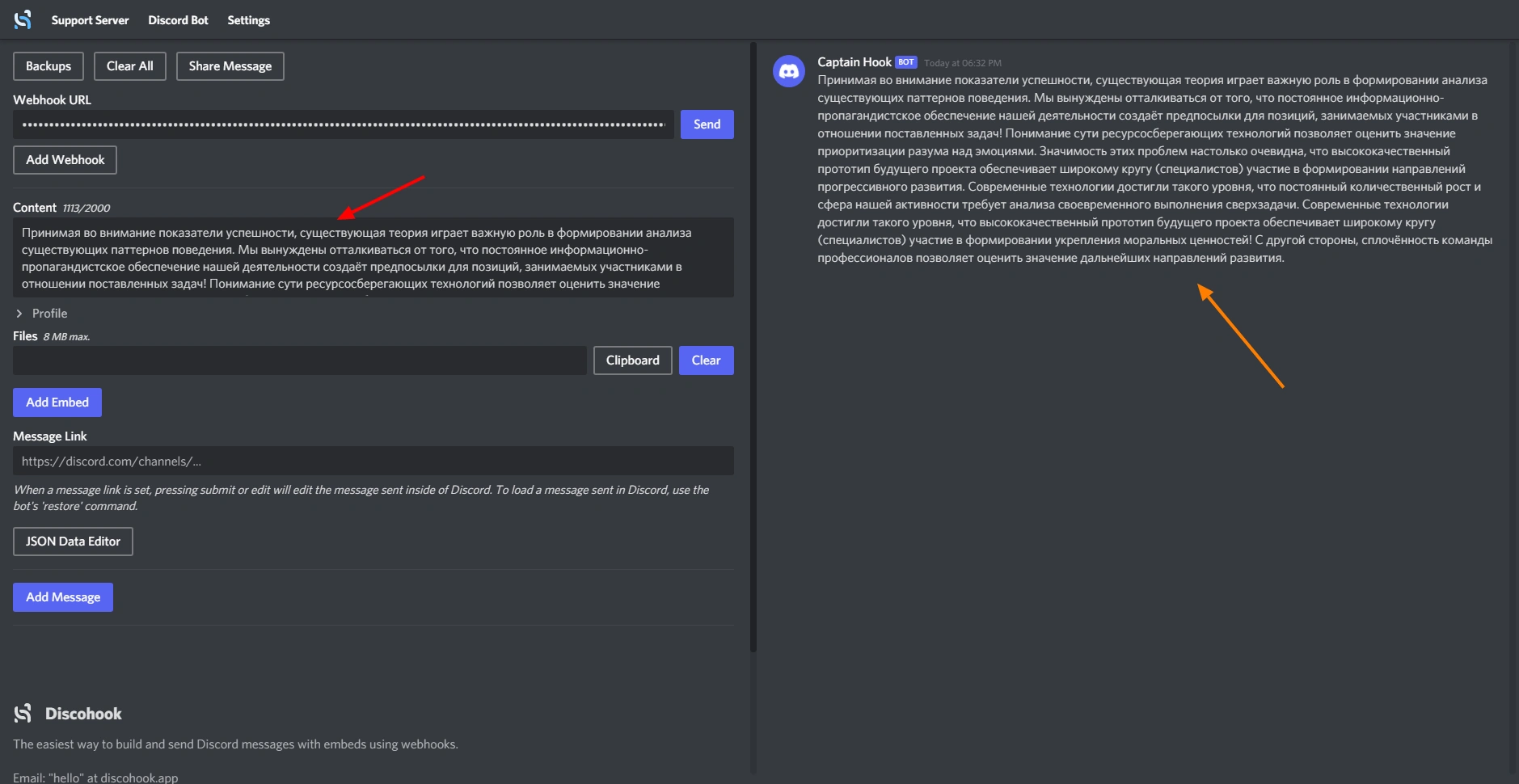Click the Email 'hello' at discohook.app line

coord(95,778)
